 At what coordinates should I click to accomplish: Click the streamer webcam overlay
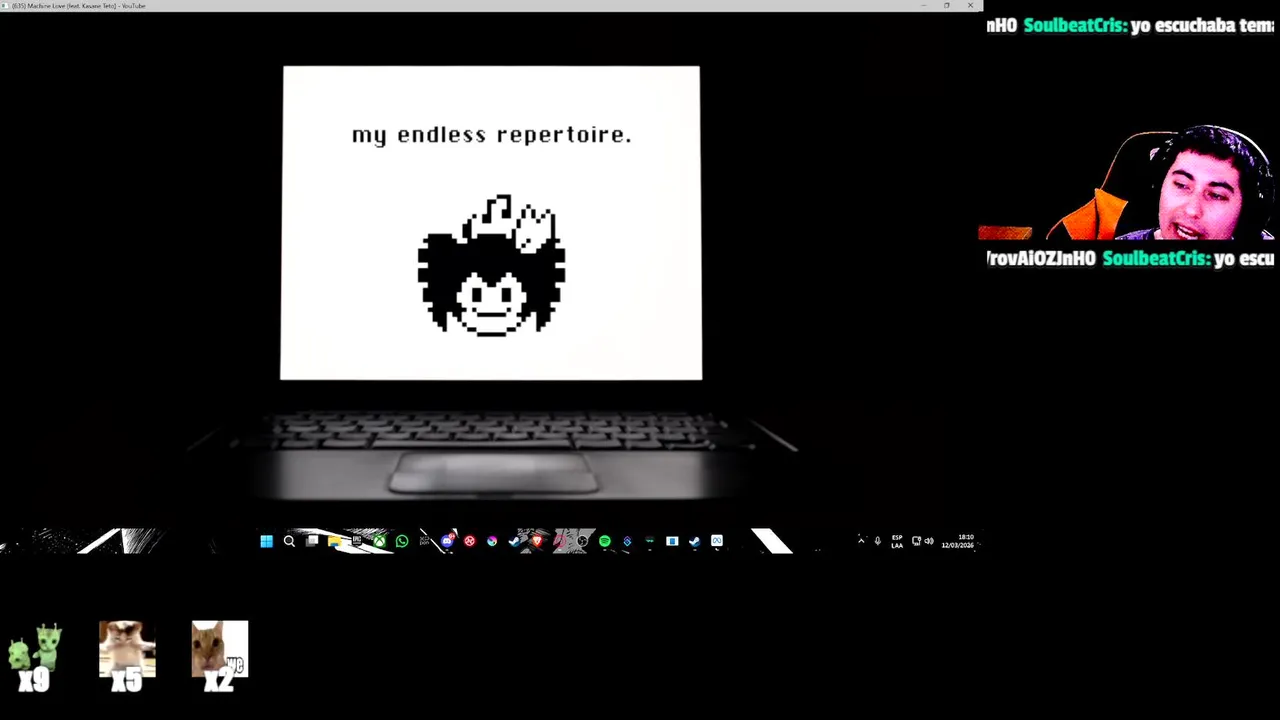(1128, 183)
